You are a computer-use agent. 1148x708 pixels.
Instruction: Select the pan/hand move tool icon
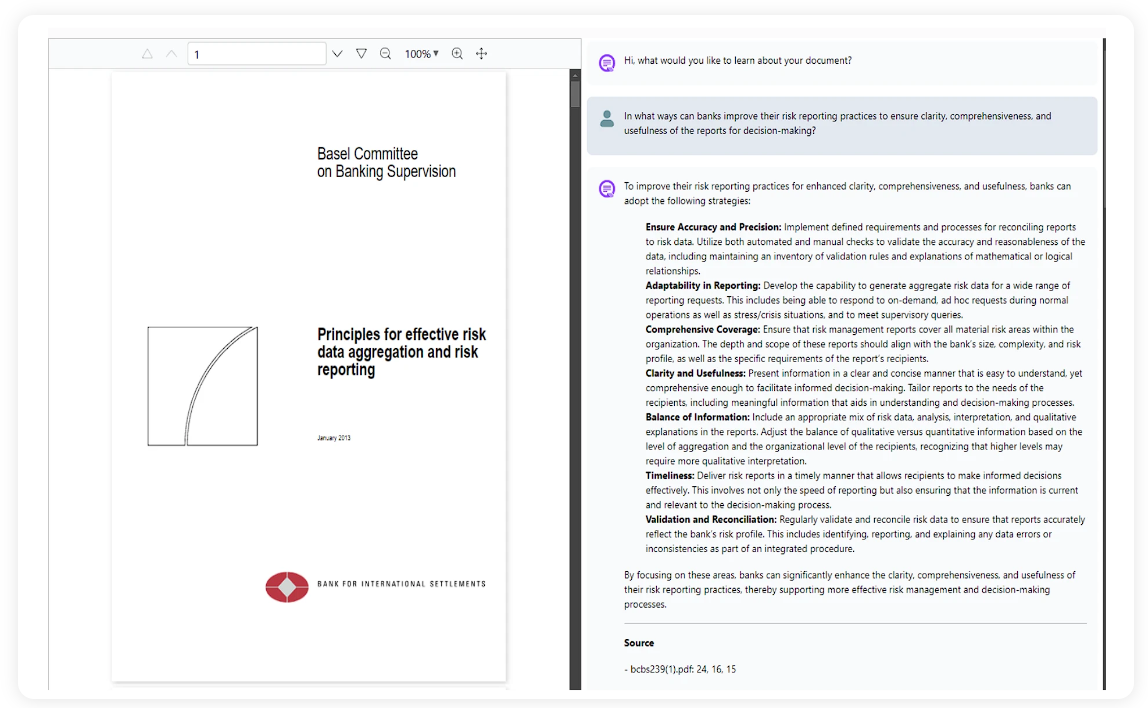481,53
